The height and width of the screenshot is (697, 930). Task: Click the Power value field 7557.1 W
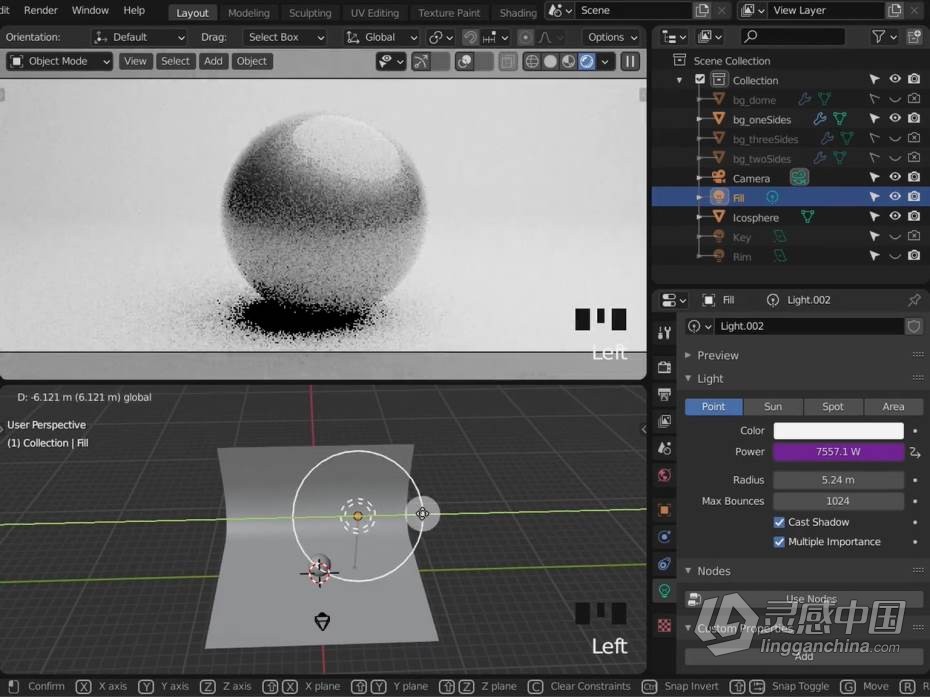pos(838,452)
